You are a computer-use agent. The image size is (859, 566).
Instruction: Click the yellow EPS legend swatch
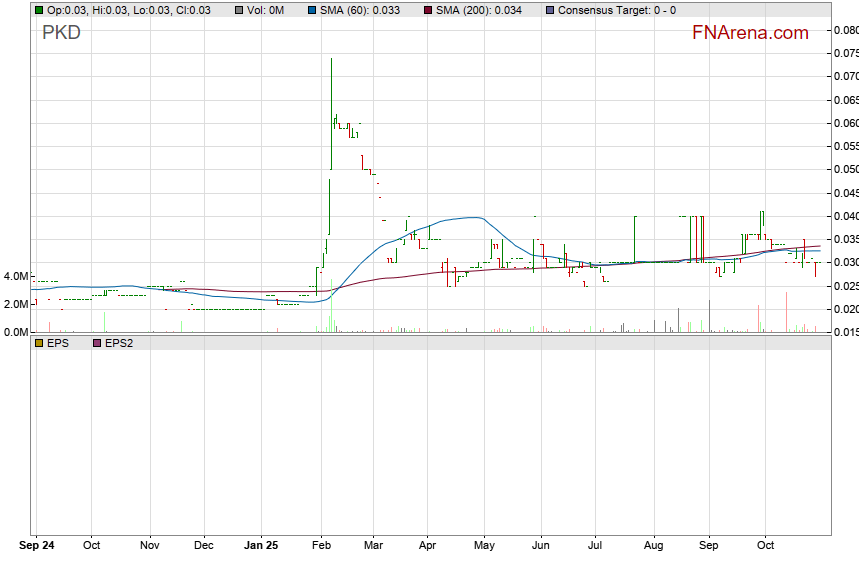pos(38,342)
